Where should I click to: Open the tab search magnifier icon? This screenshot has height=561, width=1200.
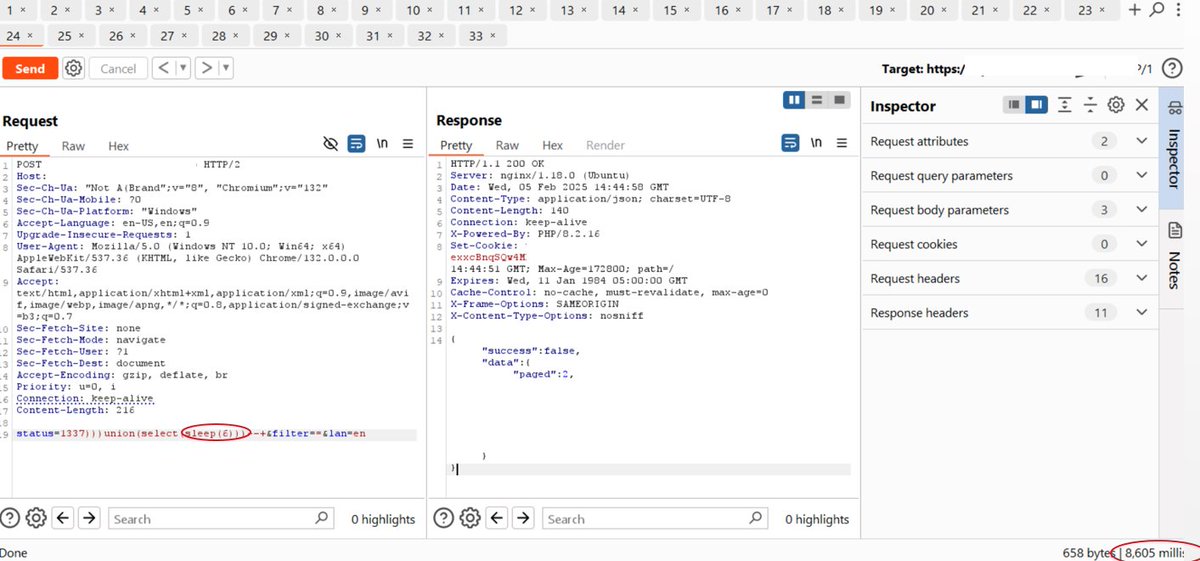click(1157, 10)
